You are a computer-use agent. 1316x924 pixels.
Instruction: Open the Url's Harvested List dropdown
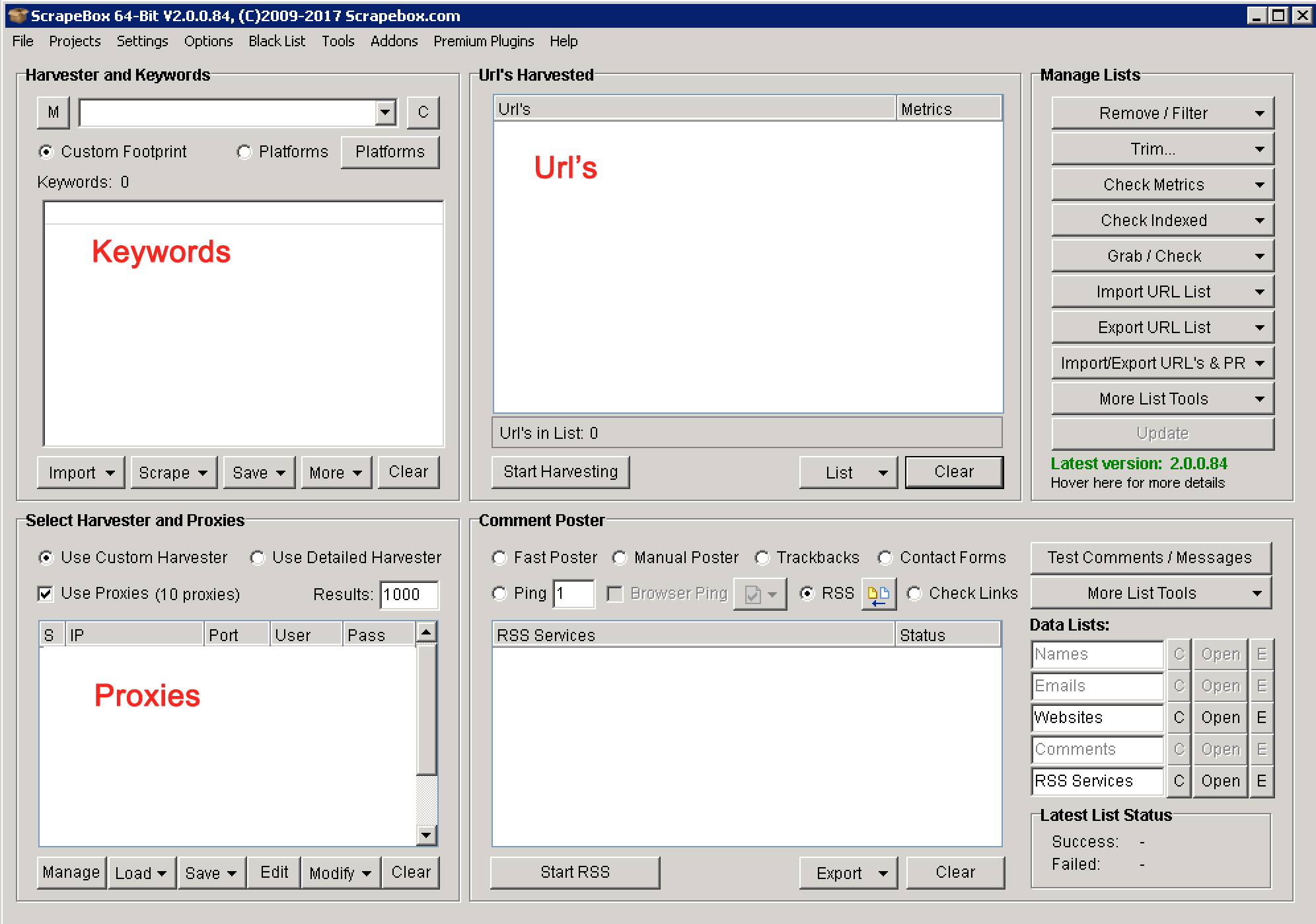848,473
